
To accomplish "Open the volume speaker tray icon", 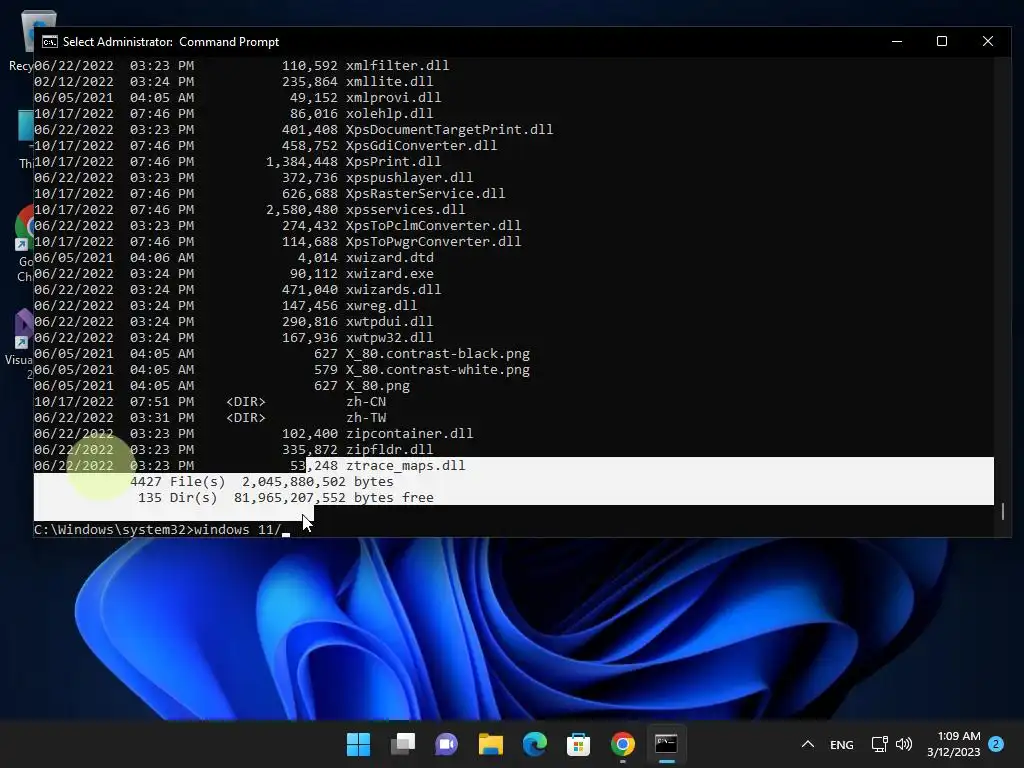I will coord(904,744).
